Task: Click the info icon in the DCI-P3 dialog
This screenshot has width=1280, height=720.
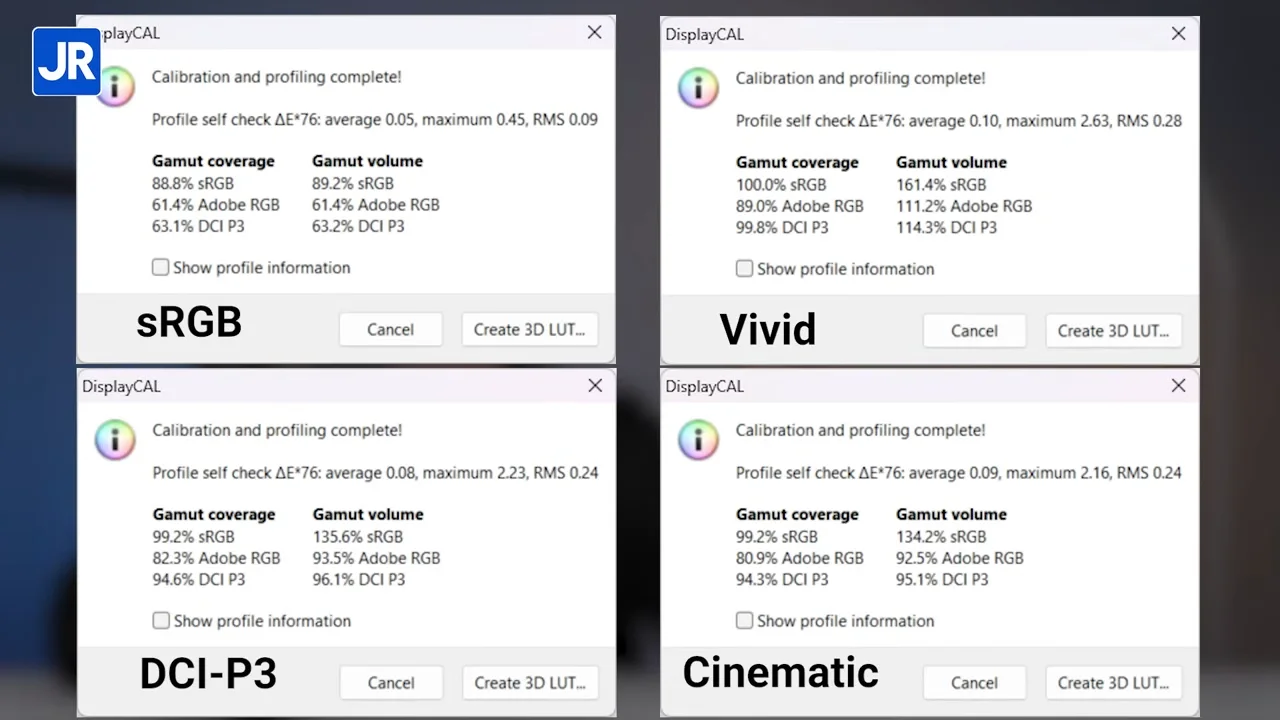Action: 115,440
